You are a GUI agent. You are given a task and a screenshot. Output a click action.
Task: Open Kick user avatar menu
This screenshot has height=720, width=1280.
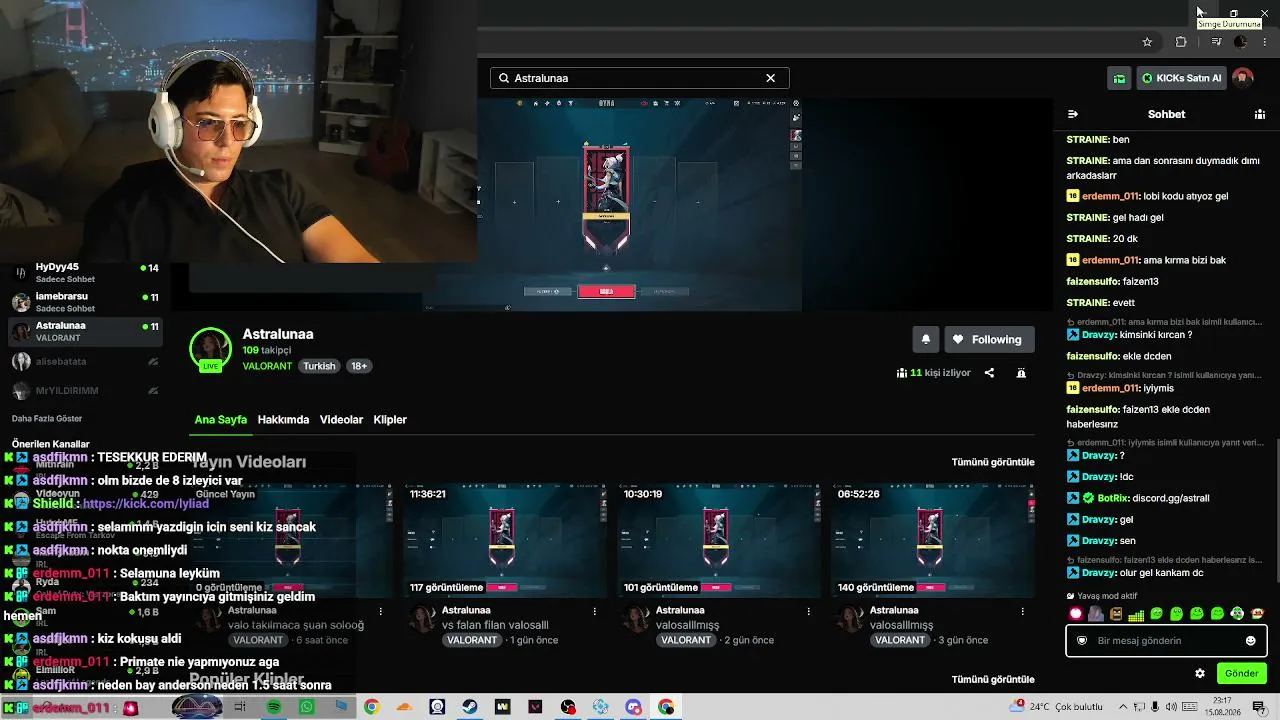click(x=1243, y=78)
